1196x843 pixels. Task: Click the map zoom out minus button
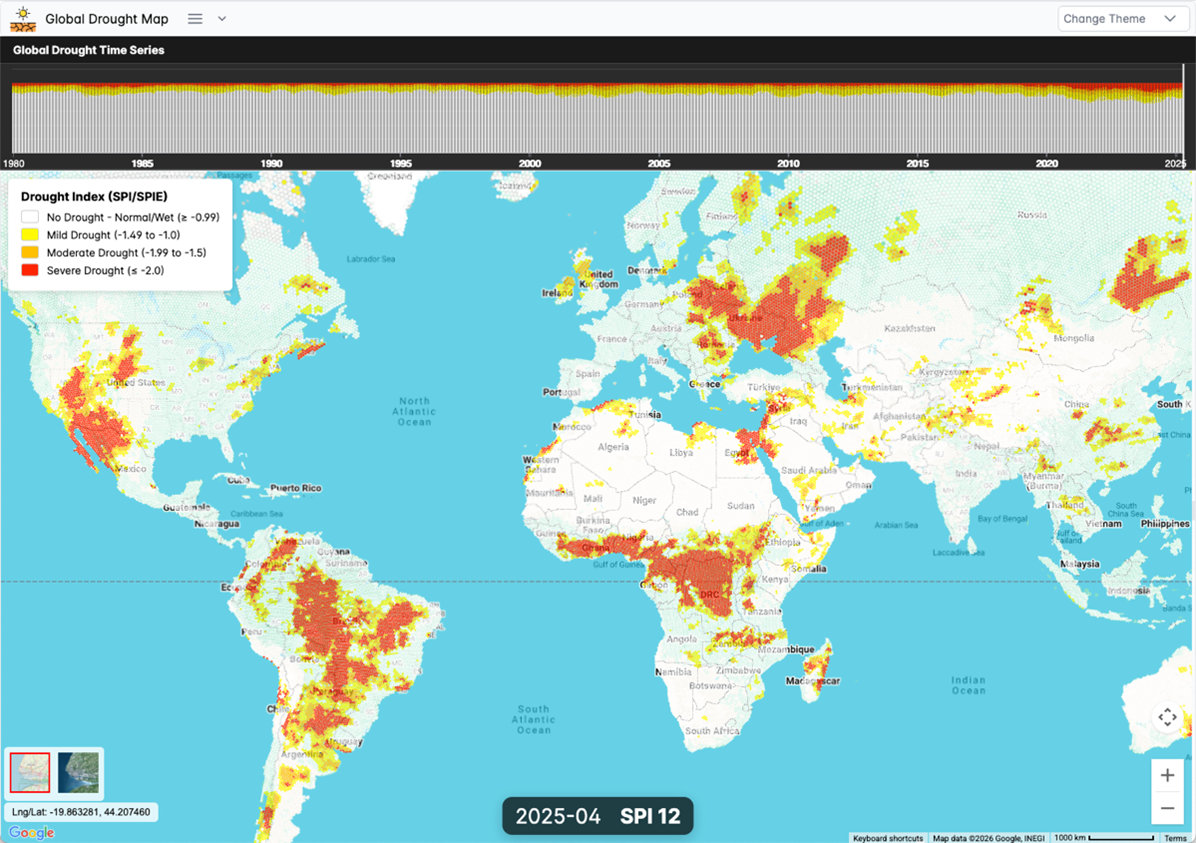click(1167, 807)
